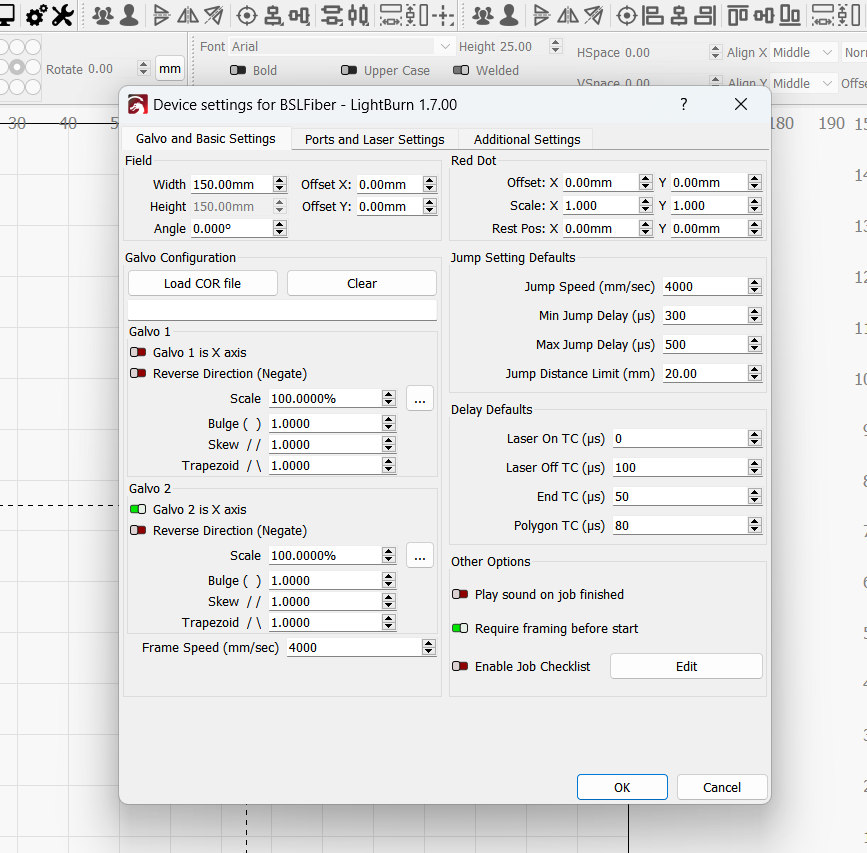Image resolution: width=867 pixels, height=853 pixels.
Task: Close the Device settings dialog
Action: click(x=741, y=104)
